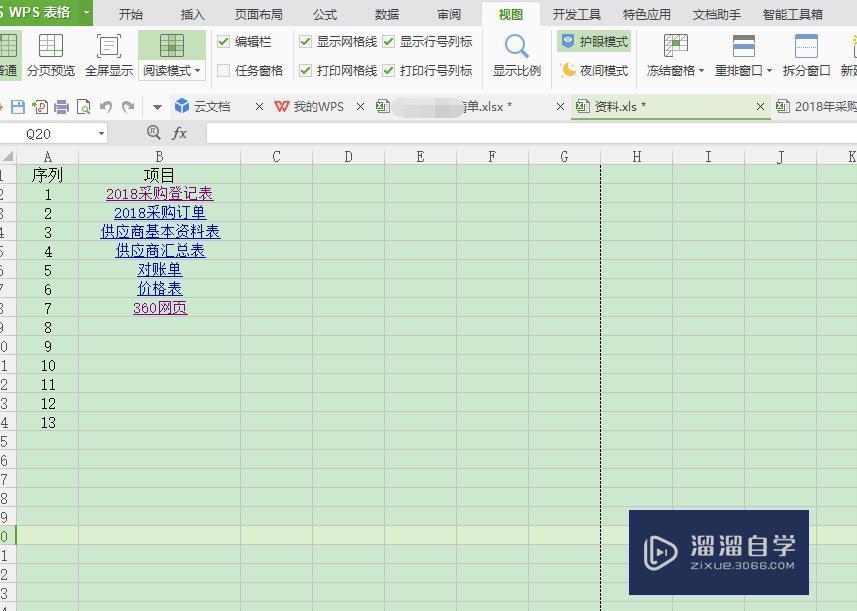857x611 pixels.
Task: Follow the 对账单 hyperlink in cell B5
Action: [159, 270]
